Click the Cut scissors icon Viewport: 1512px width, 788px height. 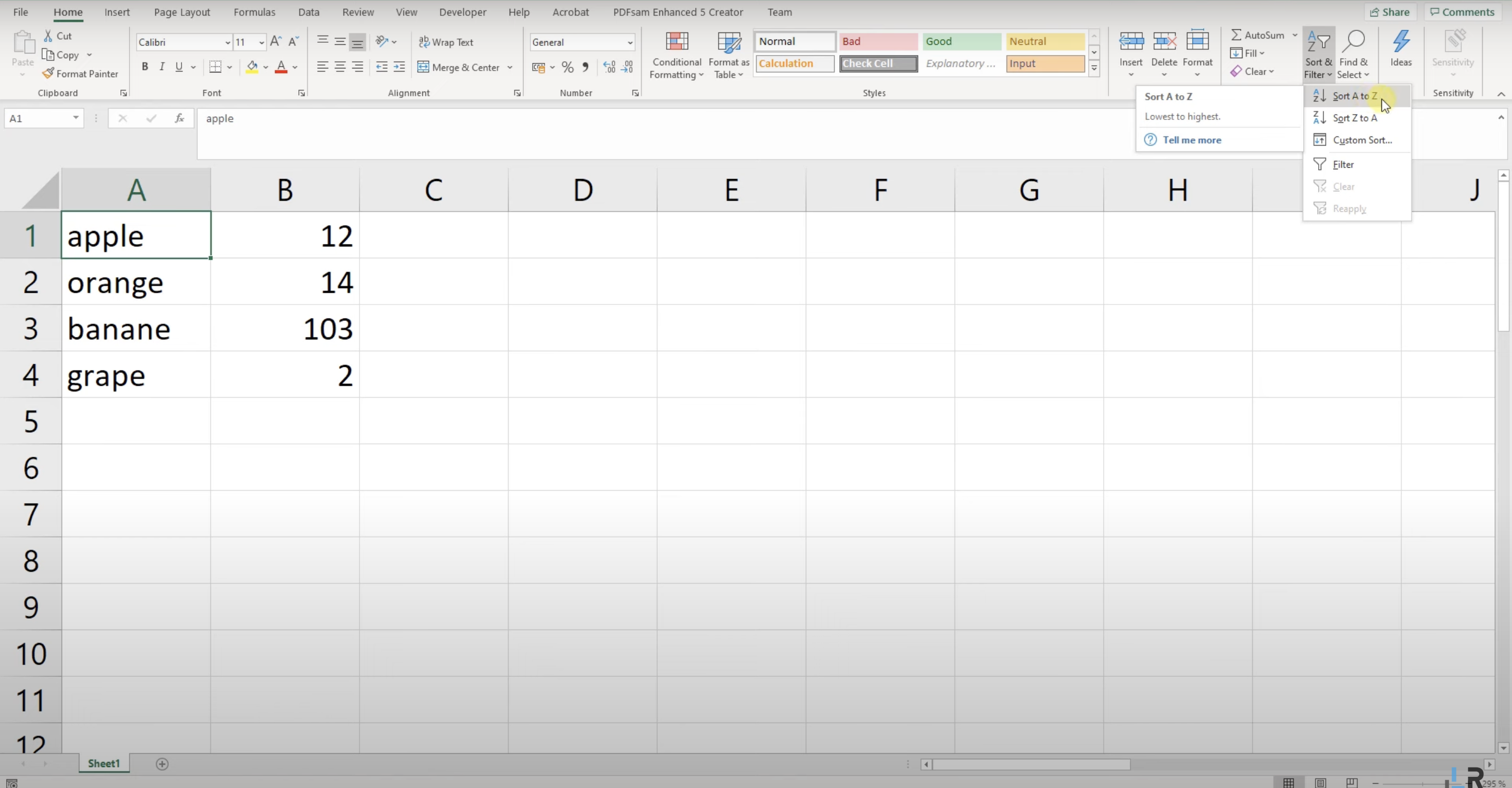click(48, 36)
